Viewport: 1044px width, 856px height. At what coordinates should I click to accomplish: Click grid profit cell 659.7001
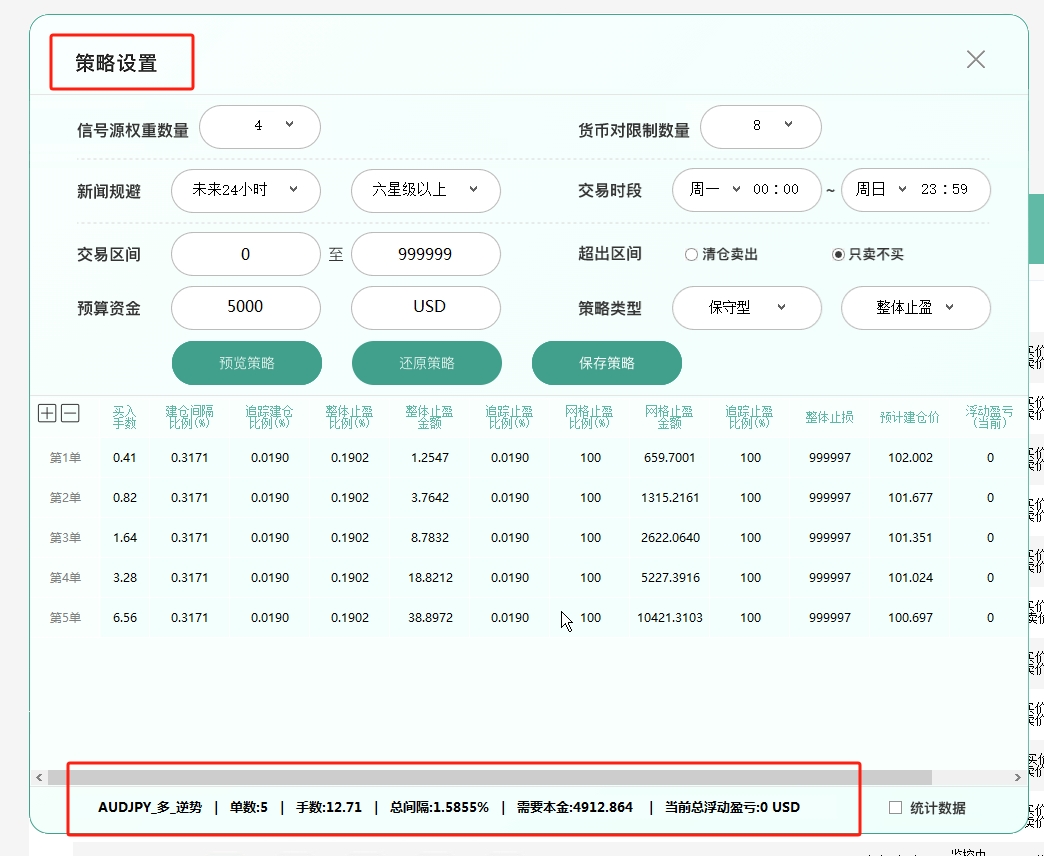670,458
